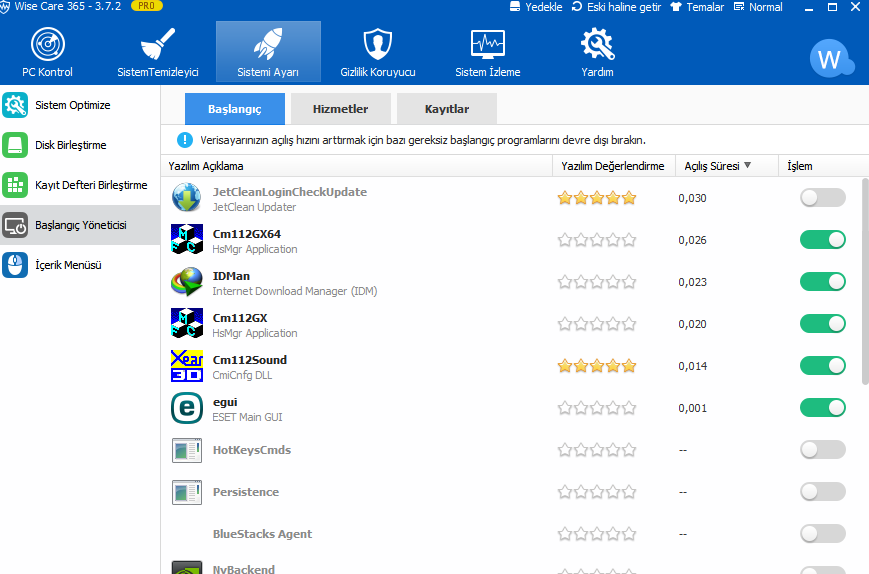This screenshot has height=574, width=869.
Task: Click Kayıt Defteri Birleştirme sidebar icon
Action: [x=15, y=185]
